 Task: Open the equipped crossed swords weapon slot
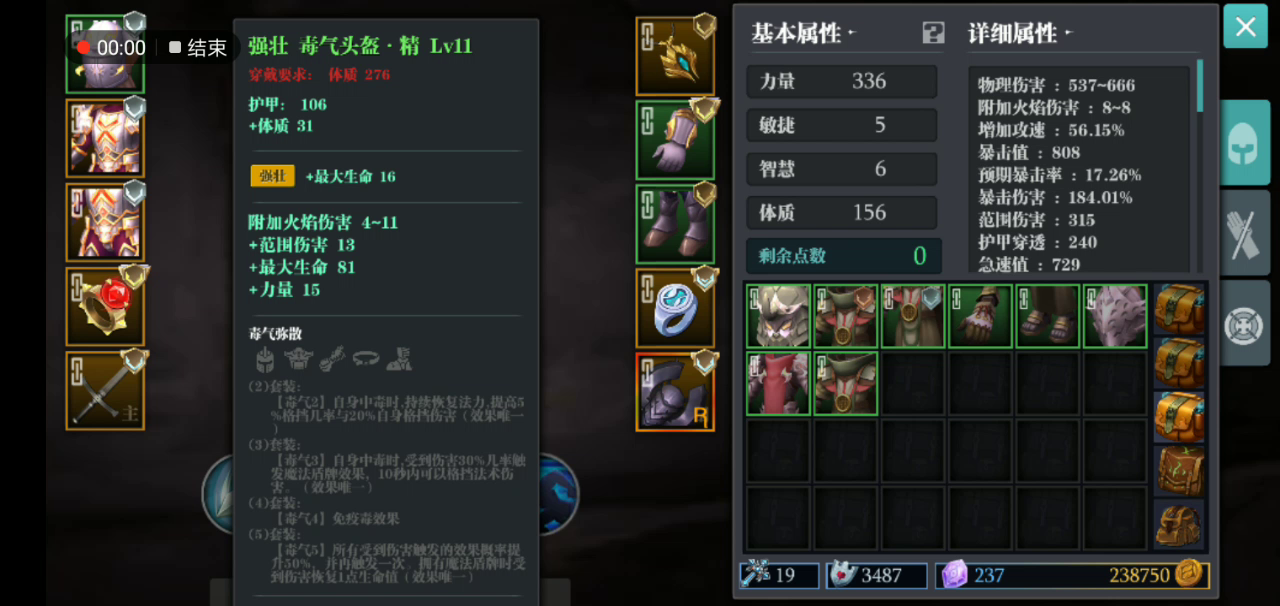tap(105, 391)
